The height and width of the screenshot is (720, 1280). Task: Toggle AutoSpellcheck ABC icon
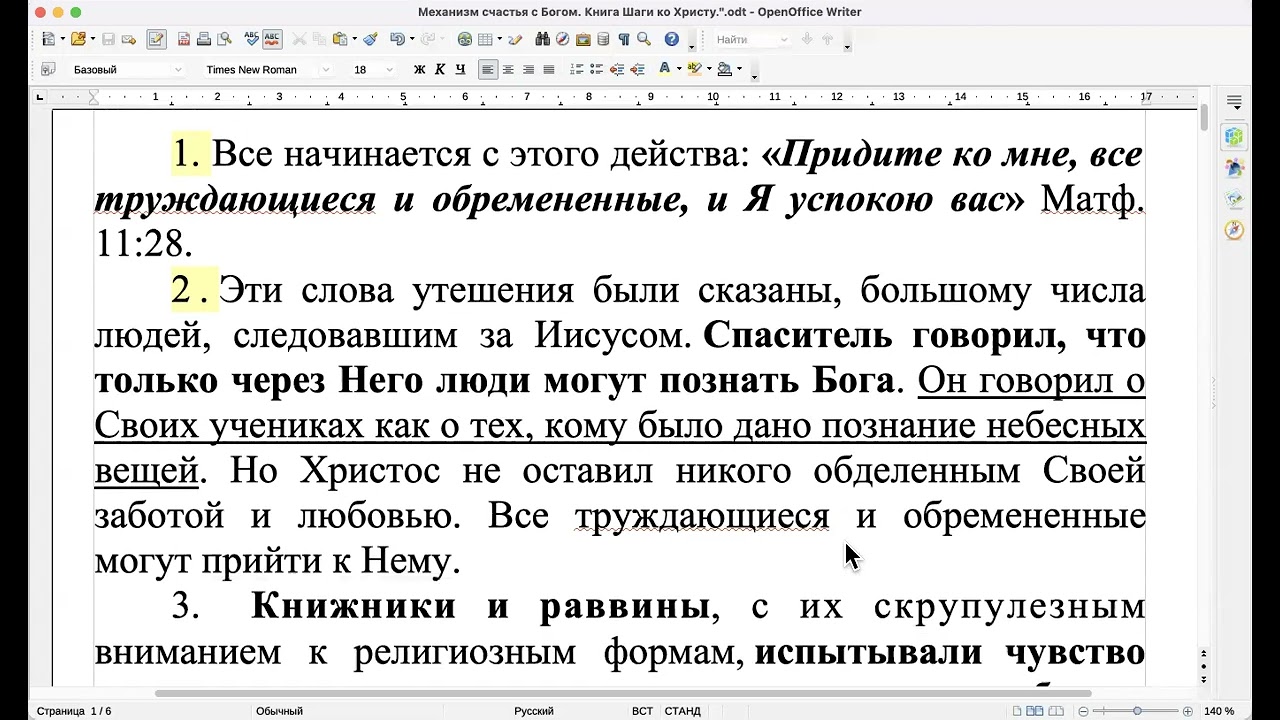[272, 40]
